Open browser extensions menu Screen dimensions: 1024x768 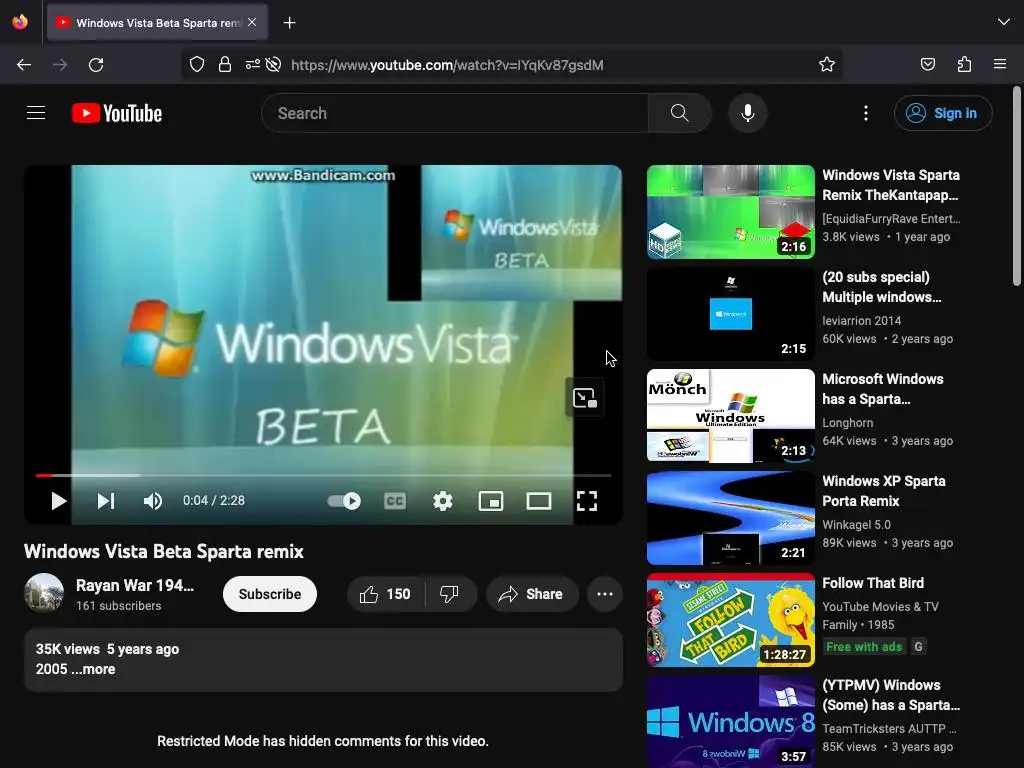click(x=964, y=64)
